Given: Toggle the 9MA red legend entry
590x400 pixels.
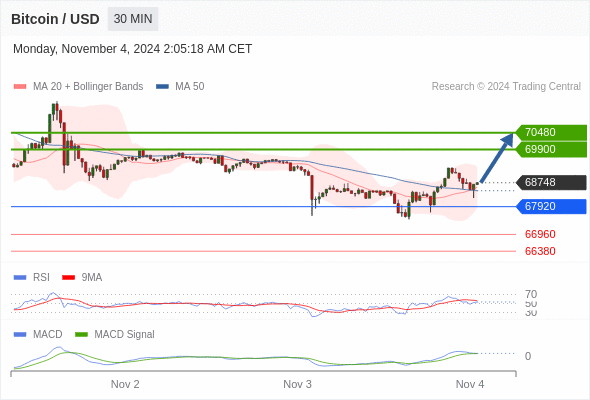Looking at the screenshot, I should (82, 277).
